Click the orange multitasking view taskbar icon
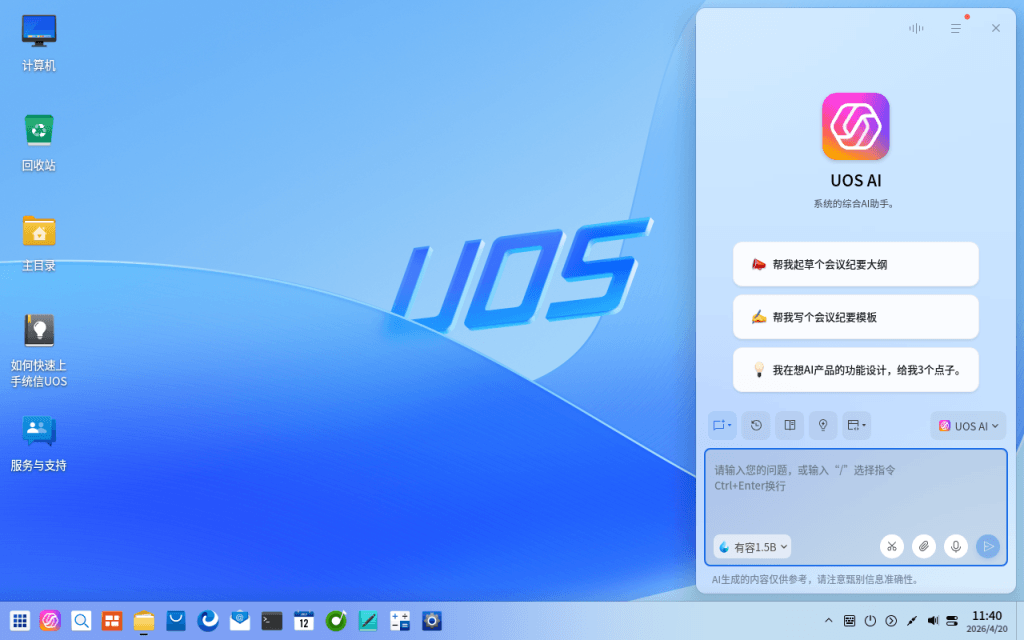Viewport: 1024px width, 640px height. (112, 620)
